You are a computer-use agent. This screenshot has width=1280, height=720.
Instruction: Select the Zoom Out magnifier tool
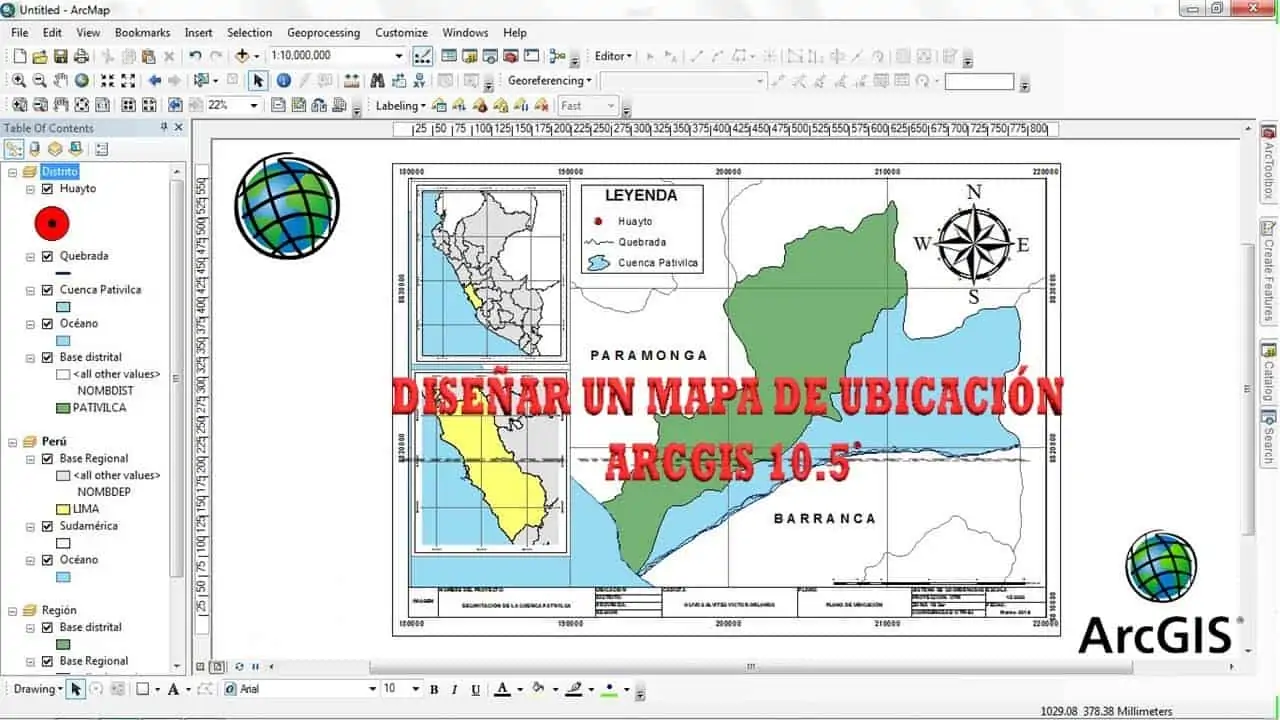[40, 81]
